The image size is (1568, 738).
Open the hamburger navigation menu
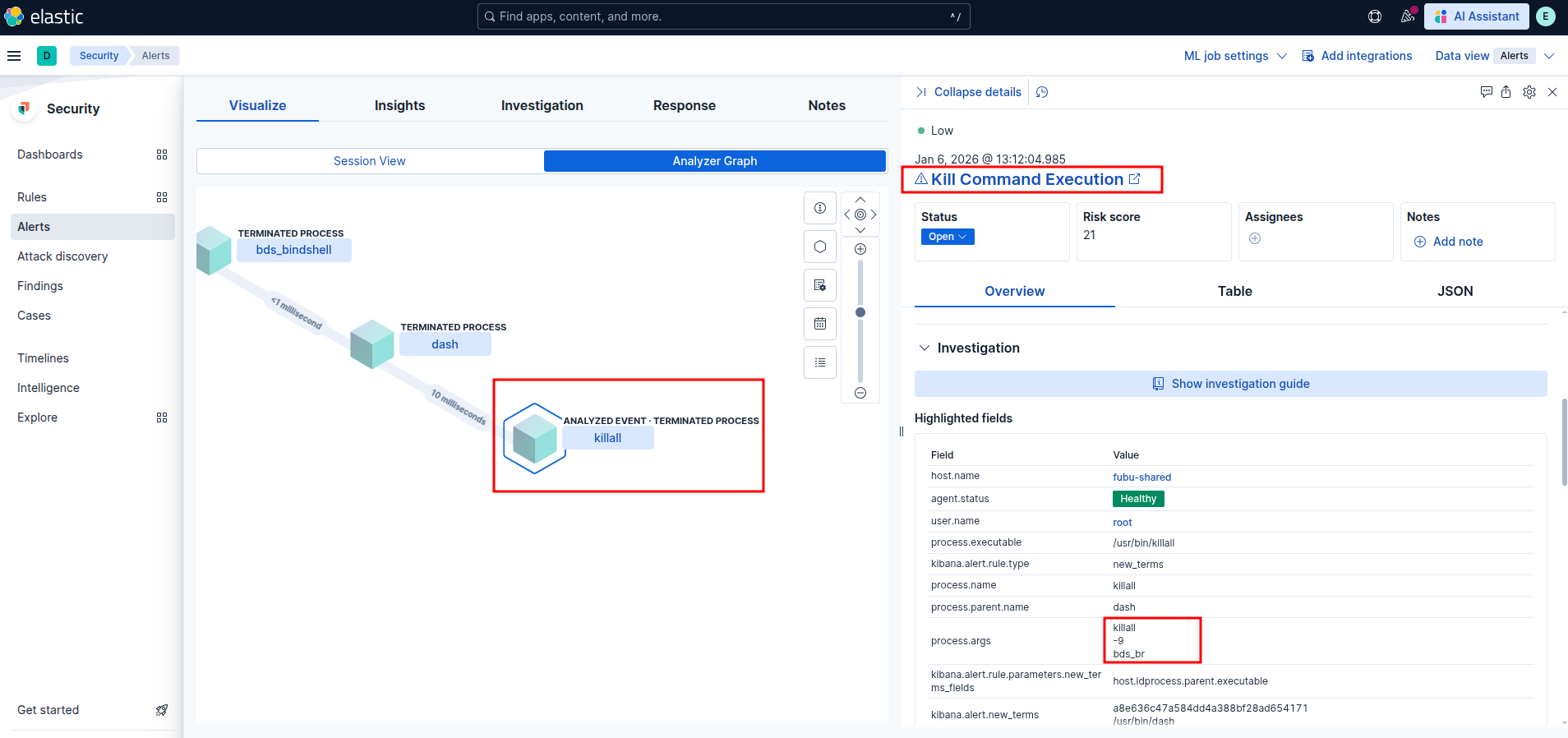click(x=14, y=56)
